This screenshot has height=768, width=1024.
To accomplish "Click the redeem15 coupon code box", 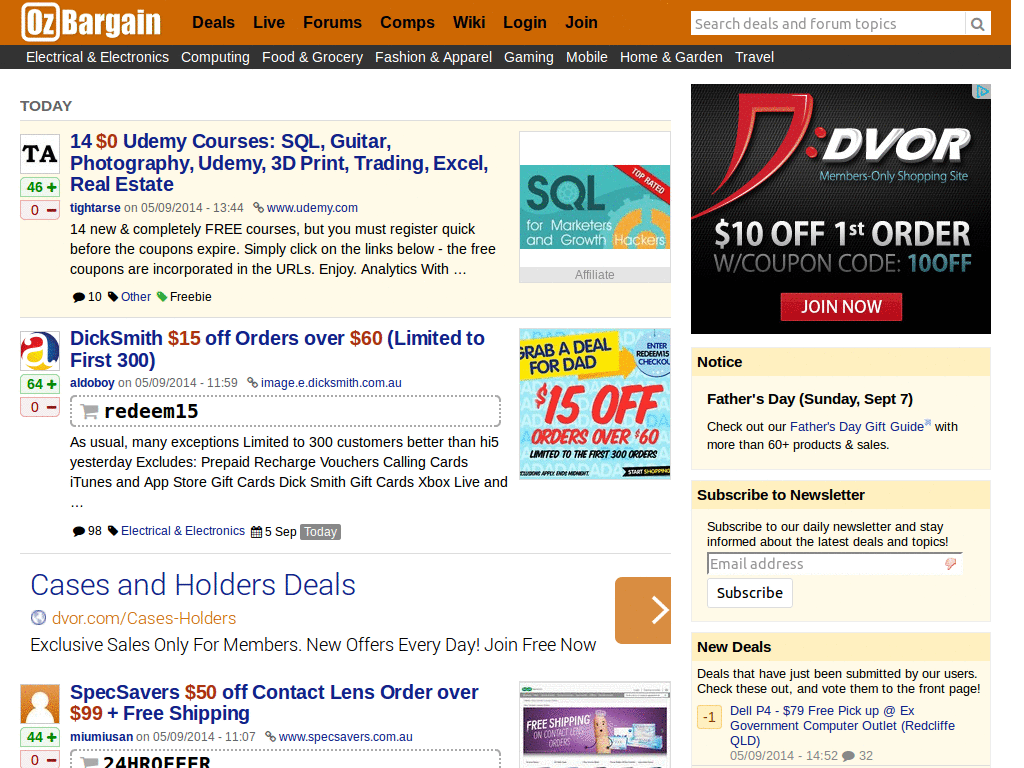I will [285, 411].
